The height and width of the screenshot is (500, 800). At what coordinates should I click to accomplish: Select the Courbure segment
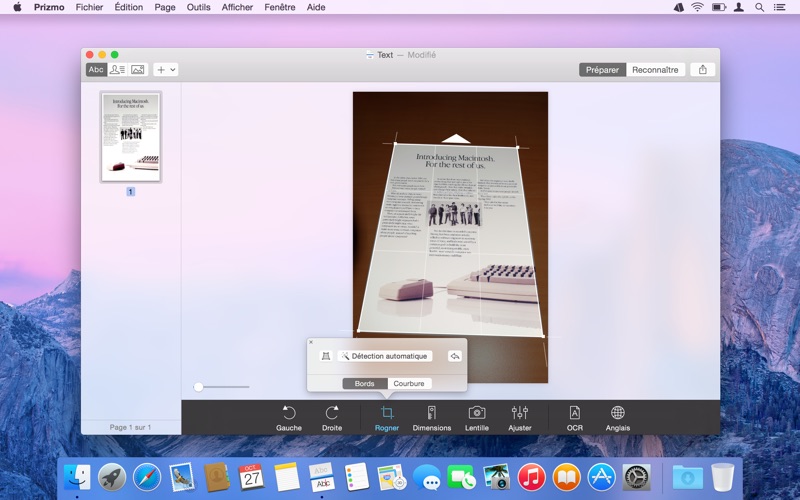[x=409, y=384]
